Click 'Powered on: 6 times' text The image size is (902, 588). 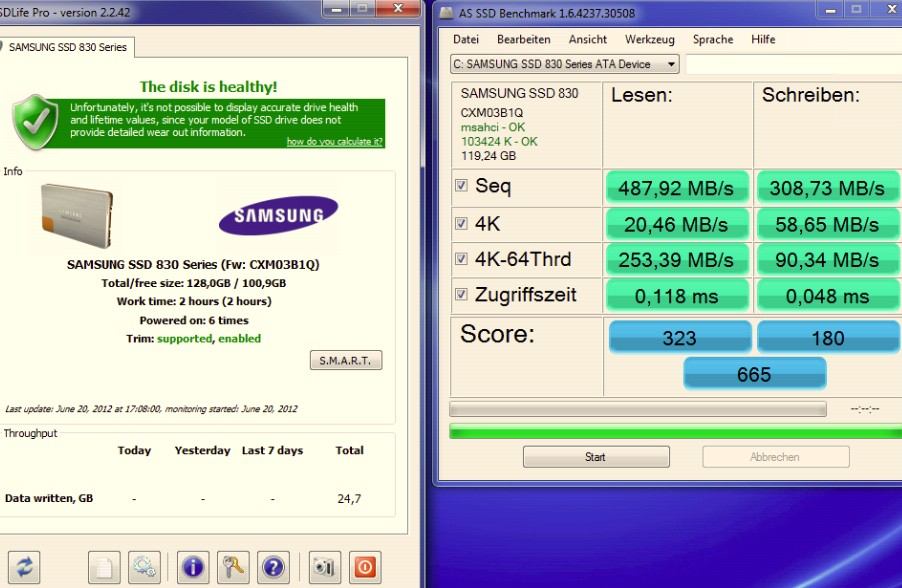click(x=194, y=320)
